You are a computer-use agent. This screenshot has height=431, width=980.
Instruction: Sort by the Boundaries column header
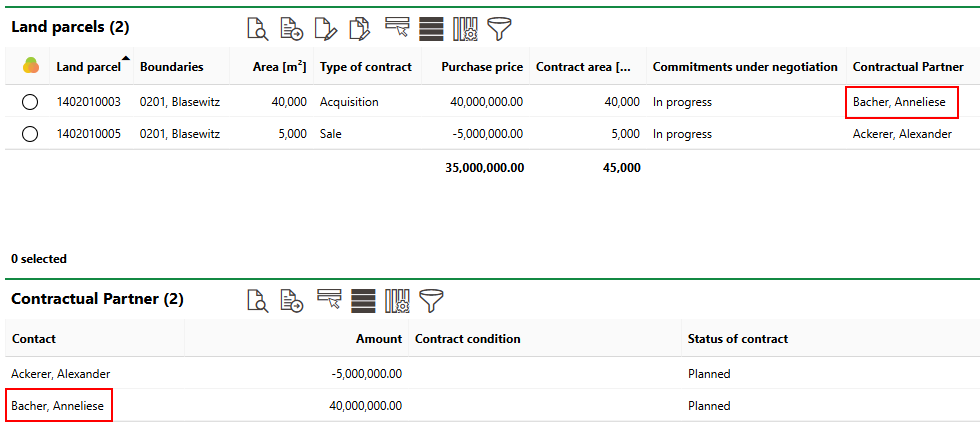(x=171, y=67)
